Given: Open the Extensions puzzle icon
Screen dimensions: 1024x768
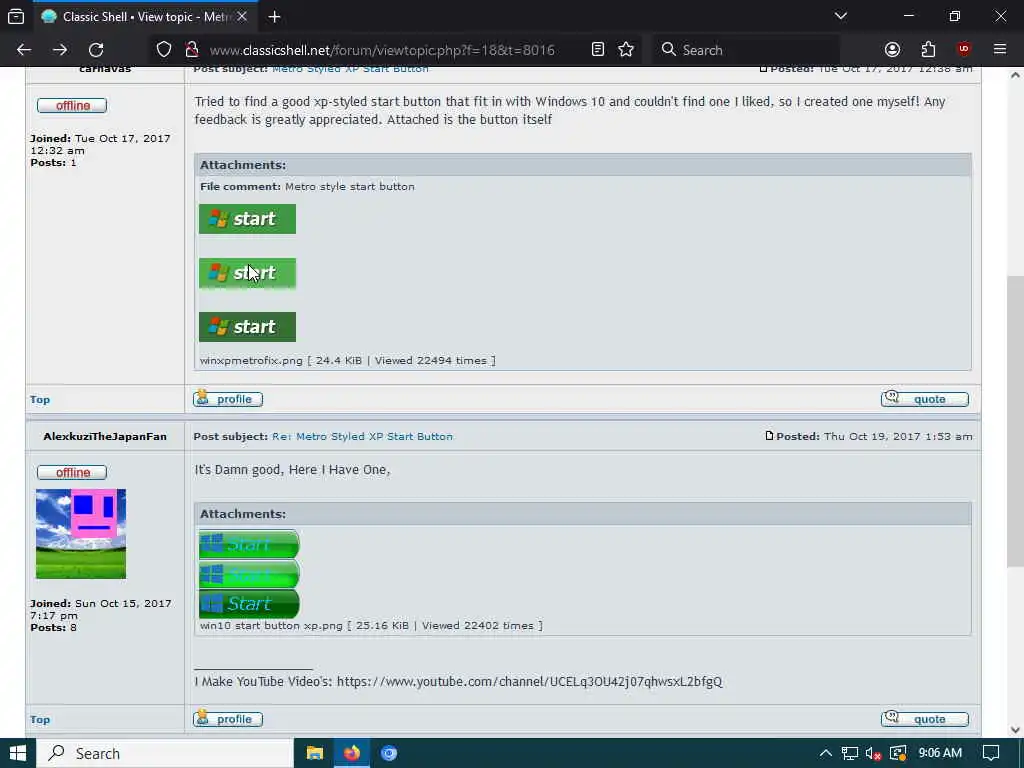Looking at the screenshot, I should pos(928,50).
